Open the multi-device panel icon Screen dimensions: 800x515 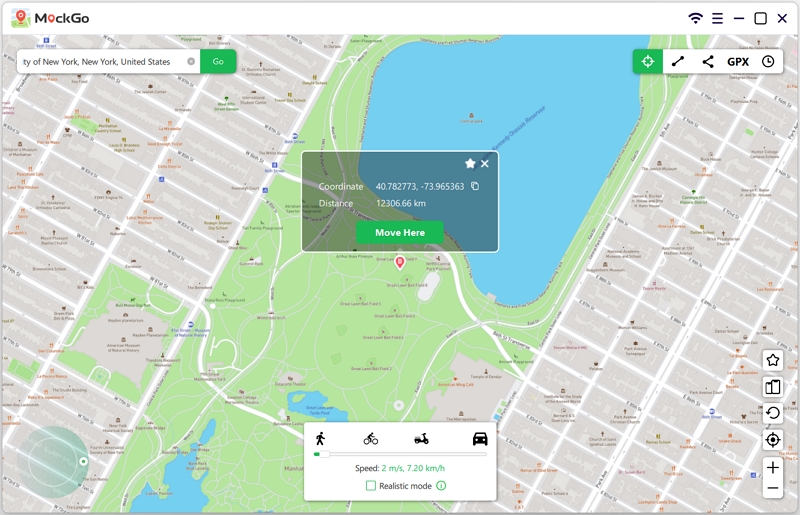pyautogui.click(x=772, y=387)
